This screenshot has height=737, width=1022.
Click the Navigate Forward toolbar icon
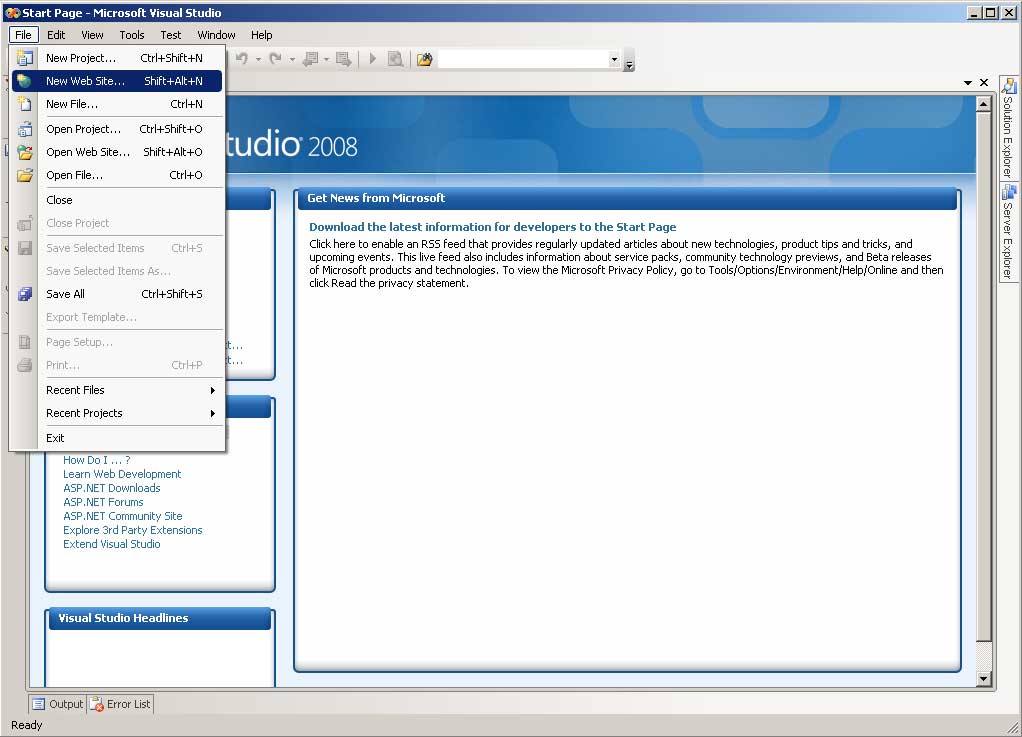[343, 59]
